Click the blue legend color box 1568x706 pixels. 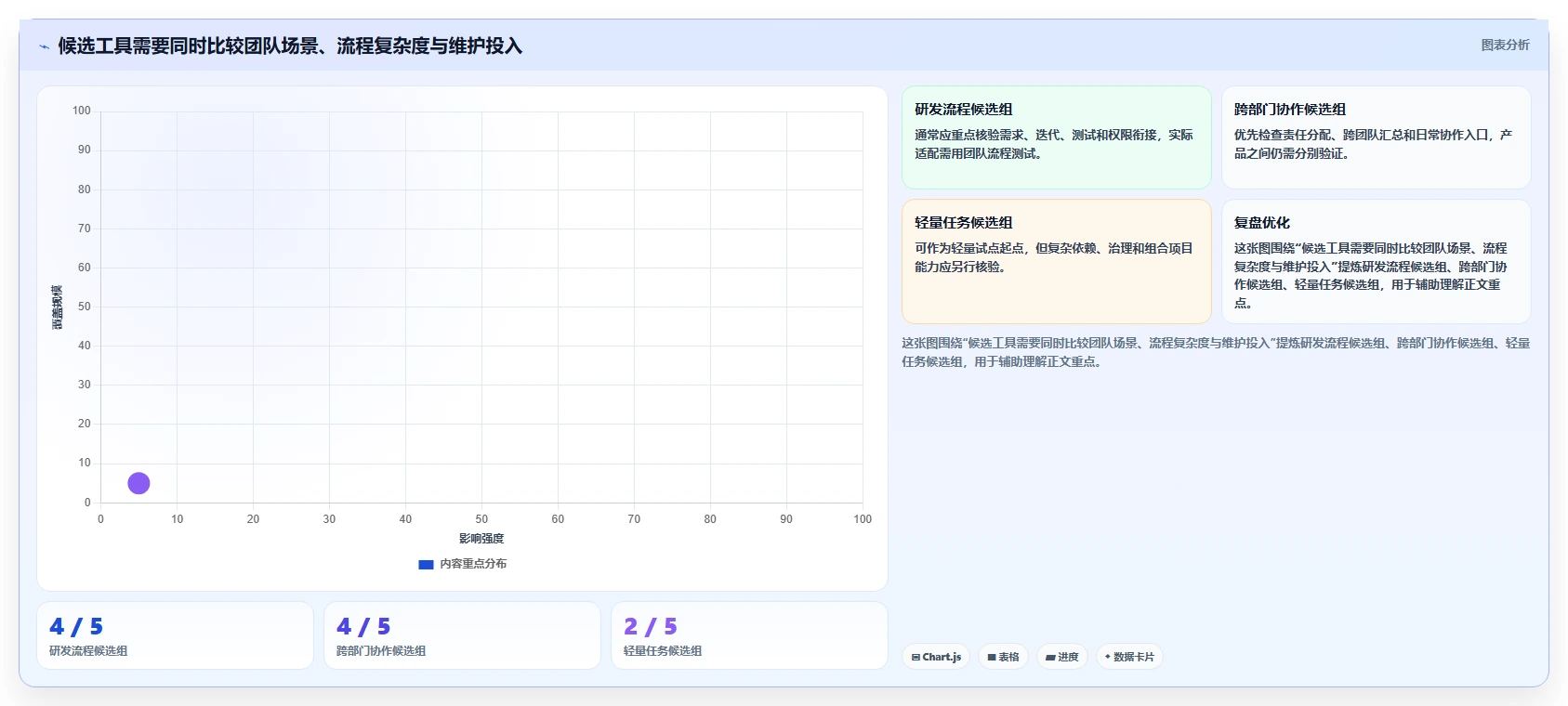pyautogui.click(x=426, y=565)
